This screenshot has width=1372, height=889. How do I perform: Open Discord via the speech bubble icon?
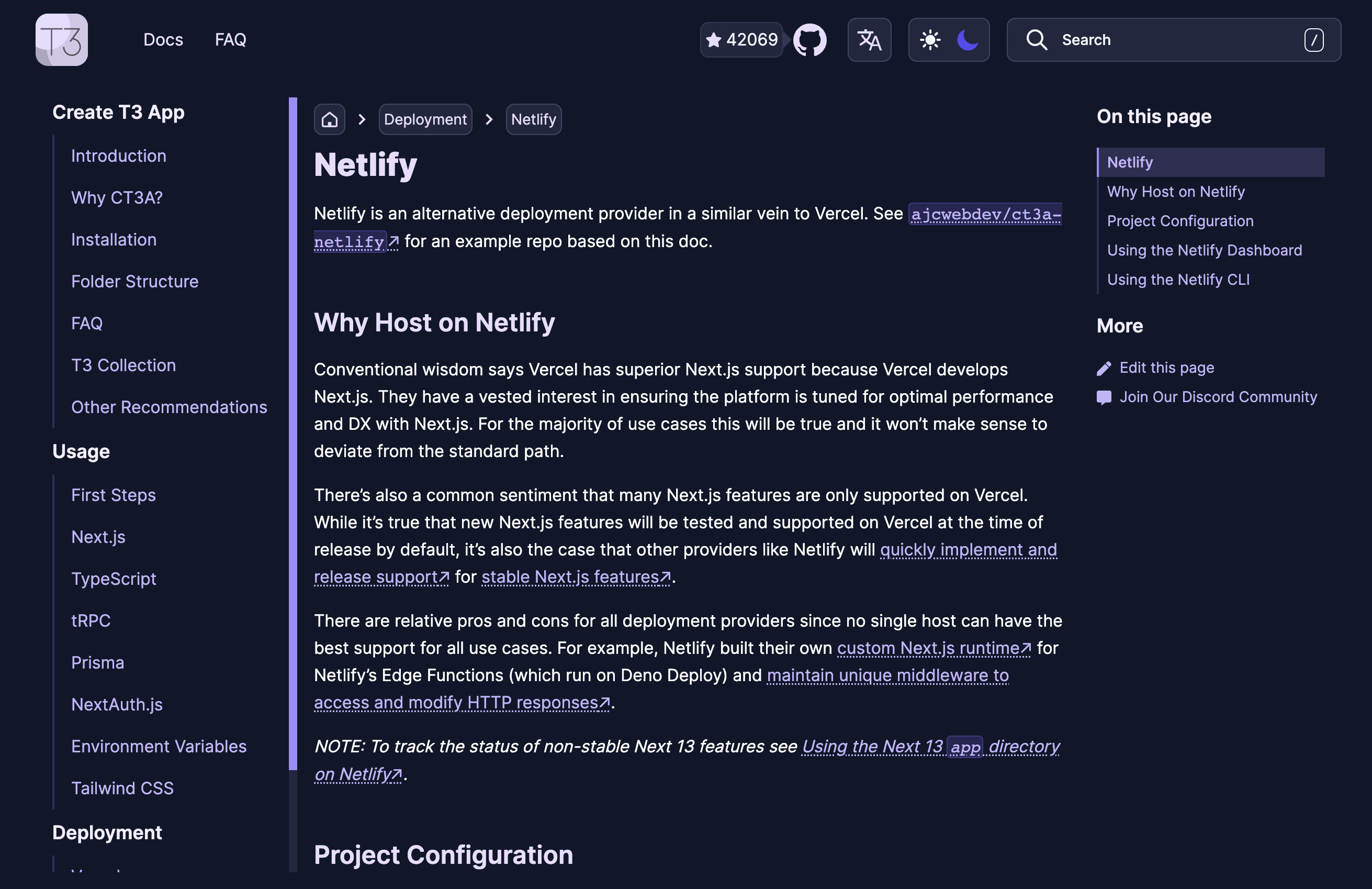pyautogui.click(x=1104, y=397)
